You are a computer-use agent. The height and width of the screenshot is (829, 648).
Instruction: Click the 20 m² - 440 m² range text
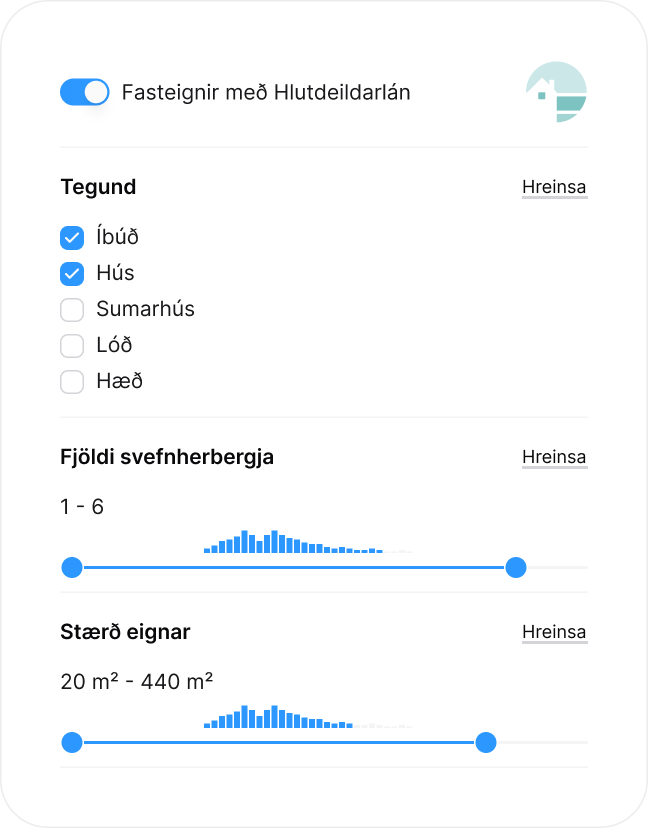(137, 682)
